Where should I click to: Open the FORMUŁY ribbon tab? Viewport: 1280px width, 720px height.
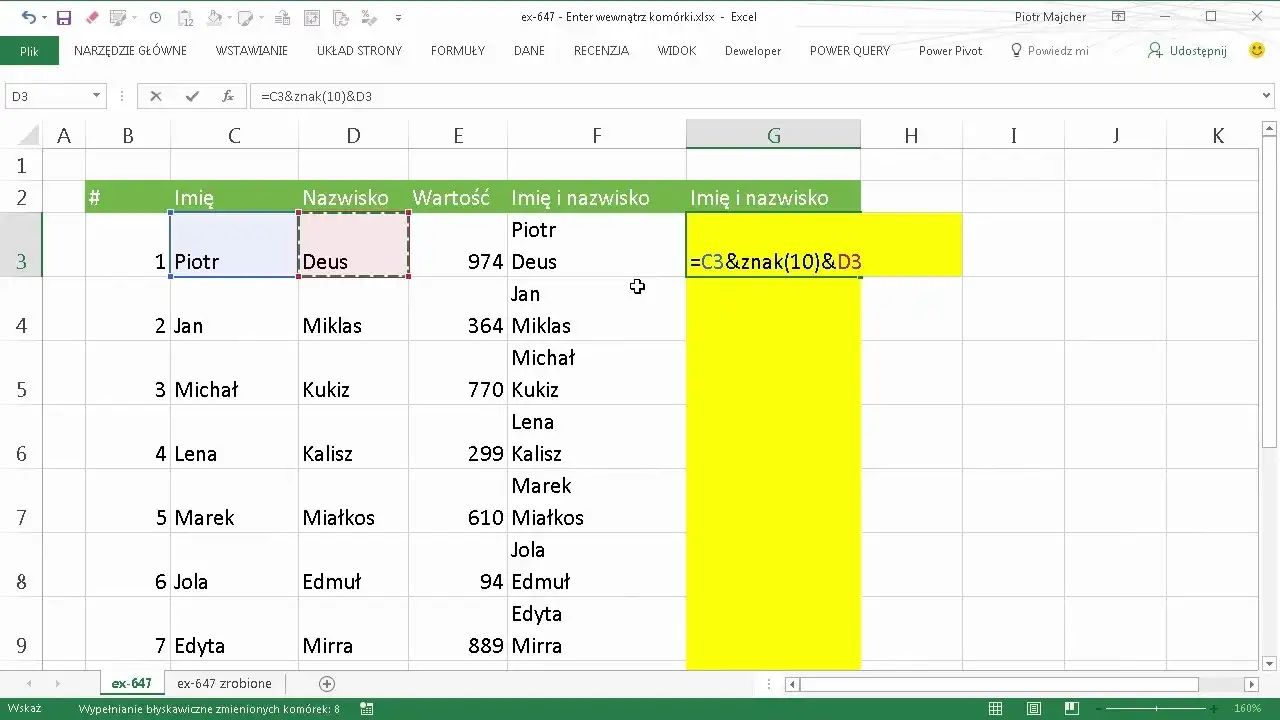457,51
